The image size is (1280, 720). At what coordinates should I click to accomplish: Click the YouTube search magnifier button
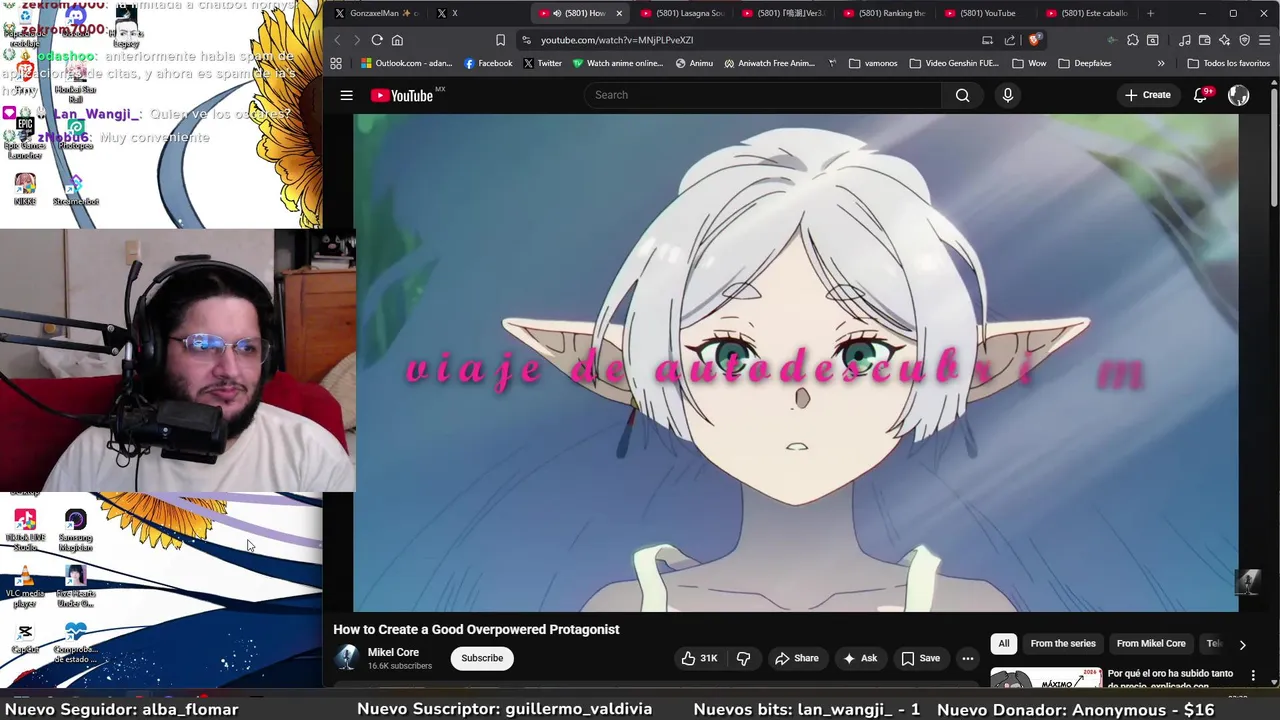pos(962,95)
